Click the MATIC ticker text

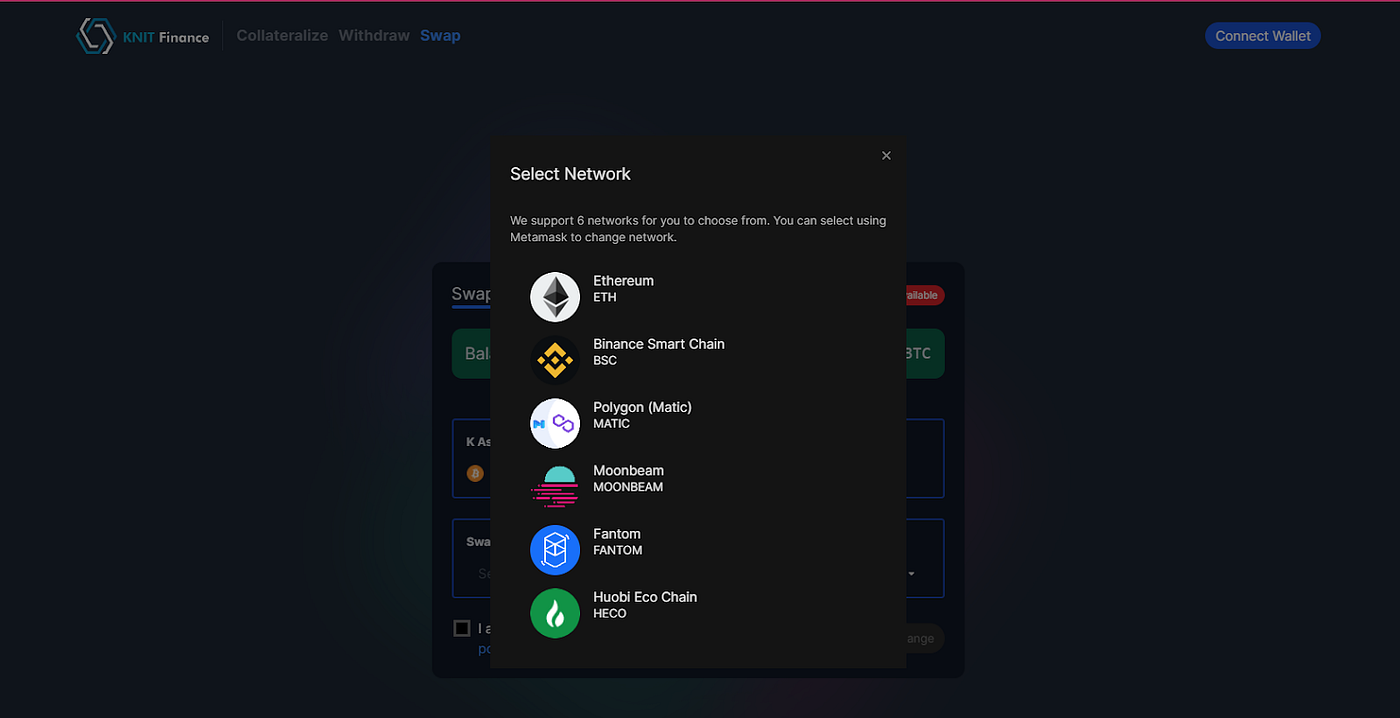click(x=611, y=424)
